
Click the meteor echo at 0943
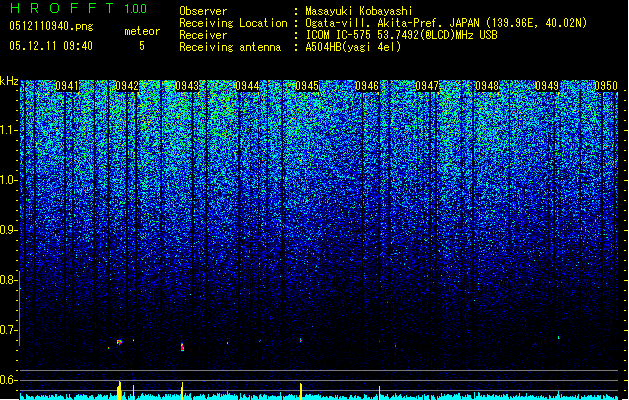[x=182, y=347]
